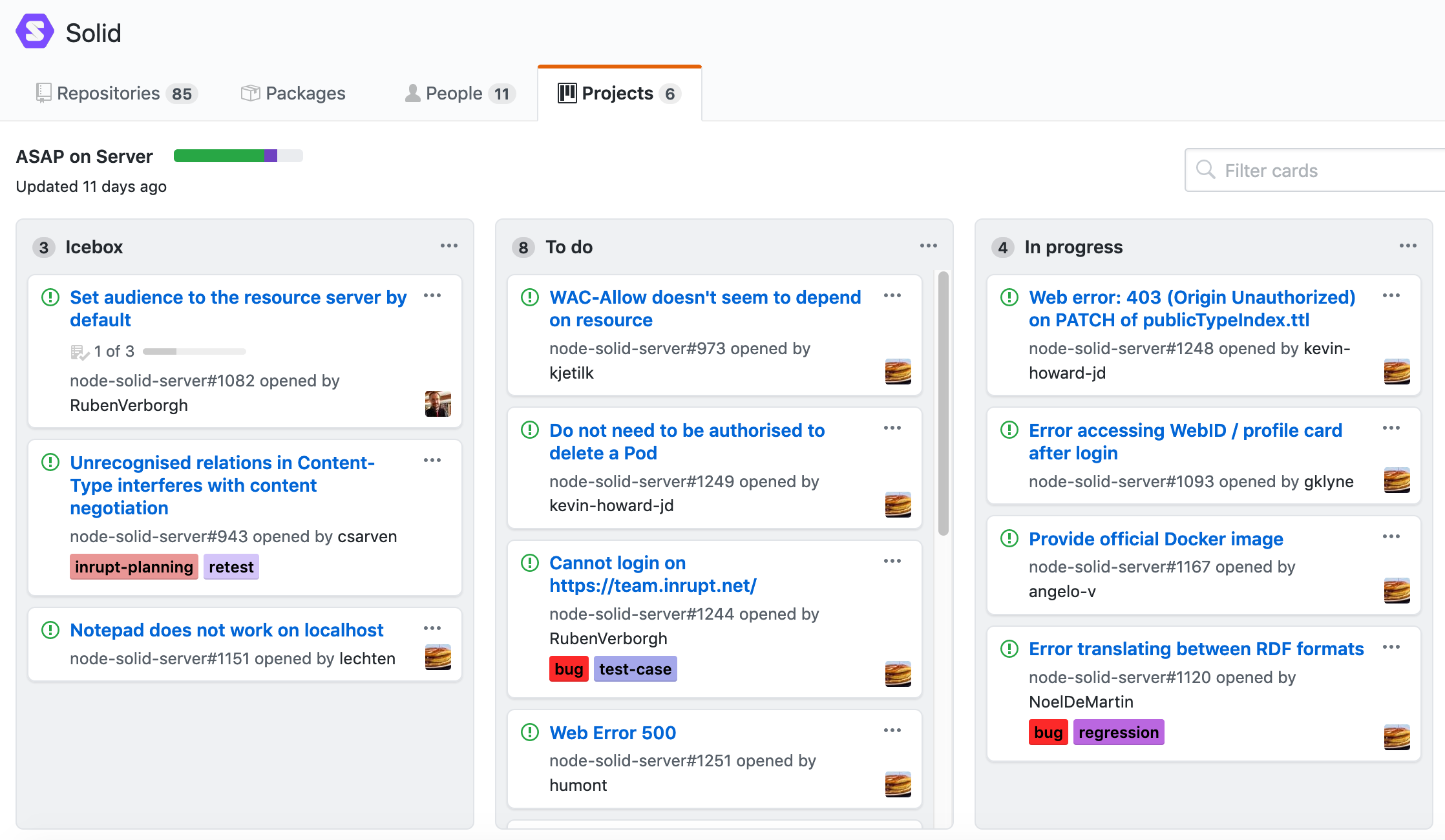
Task: Click the retest label
Action: tap(231, 567)
